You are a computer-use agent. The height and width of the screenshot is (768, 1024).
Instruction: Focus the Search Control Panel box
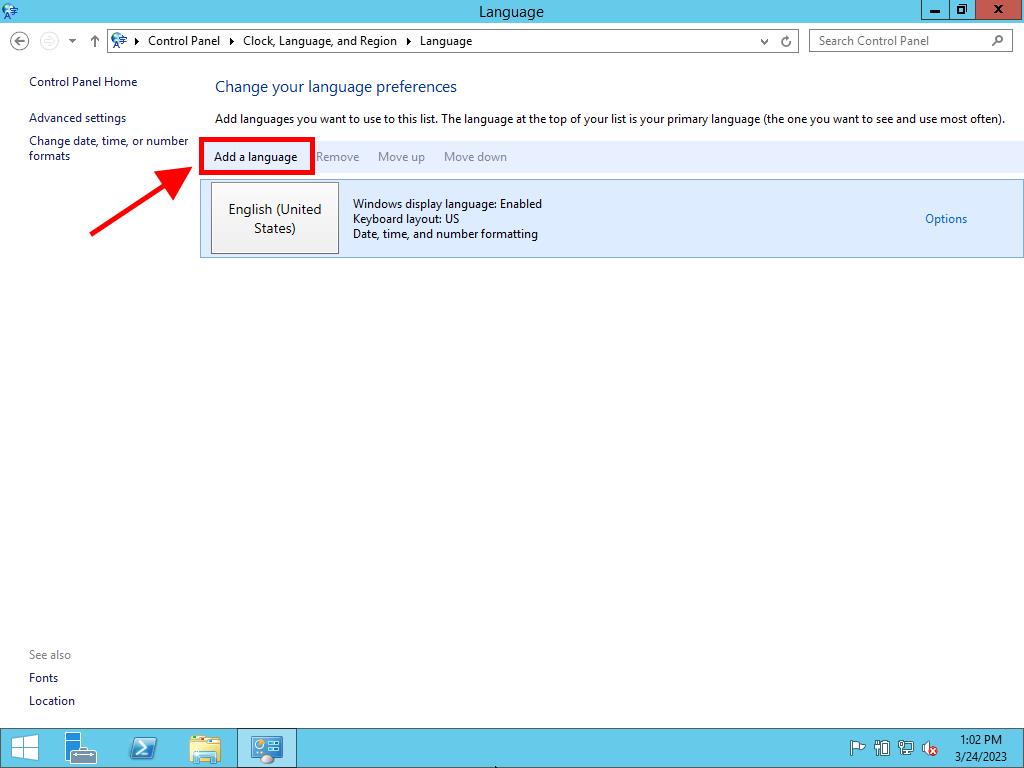pyautogui.click(x=910, y=41)
